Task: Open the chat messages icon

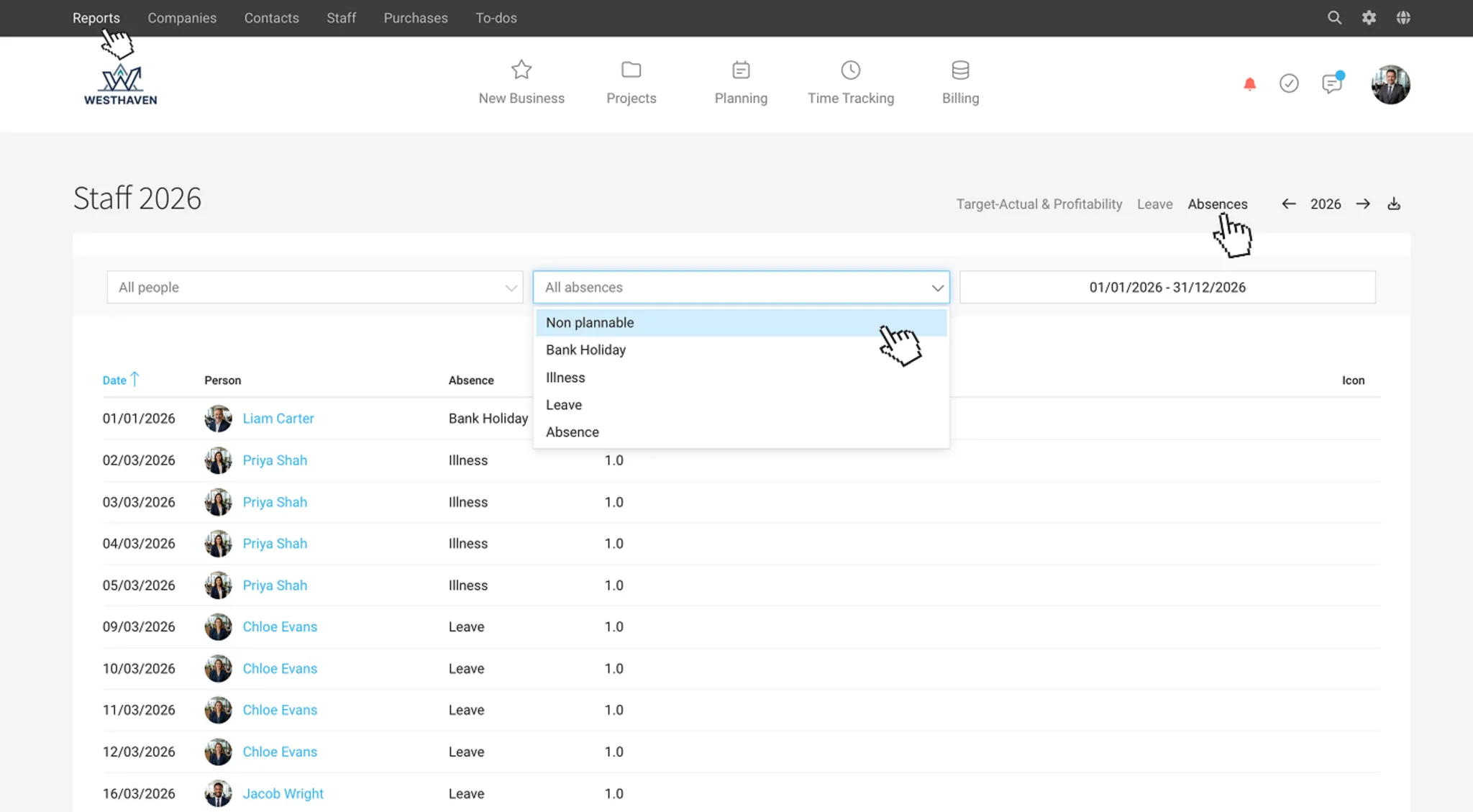Action: point(1332,83)
